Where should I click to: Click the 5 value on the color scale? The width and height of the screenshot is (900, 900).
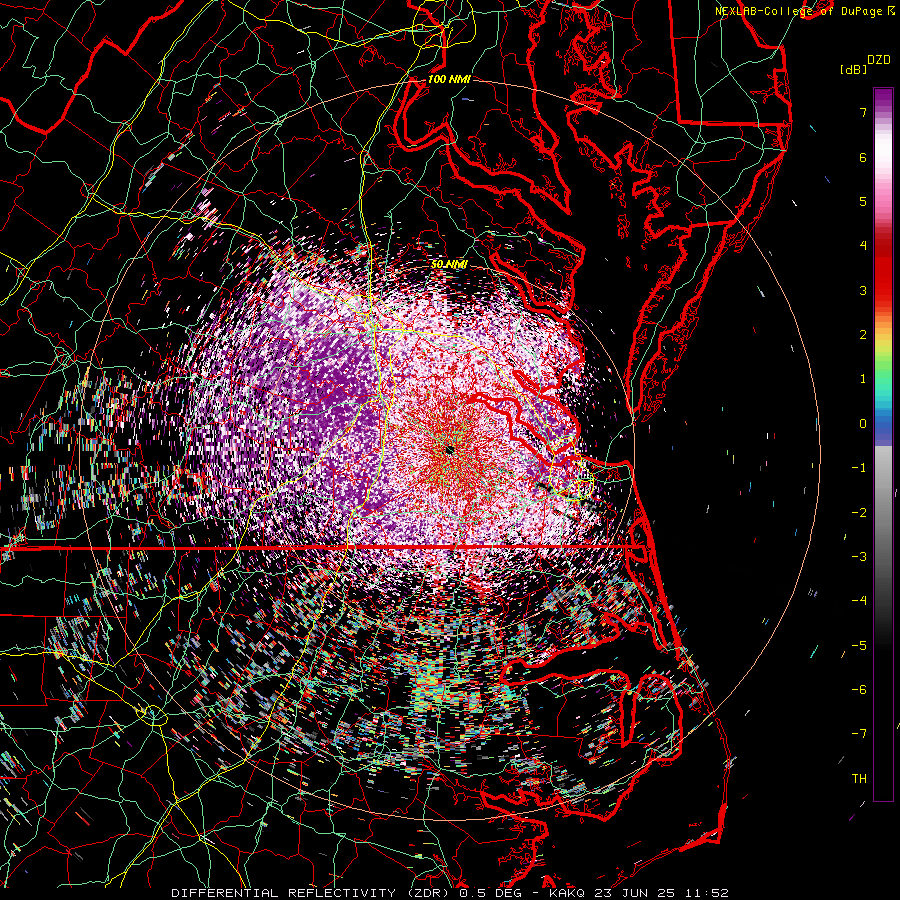click(x=863, y=201)
